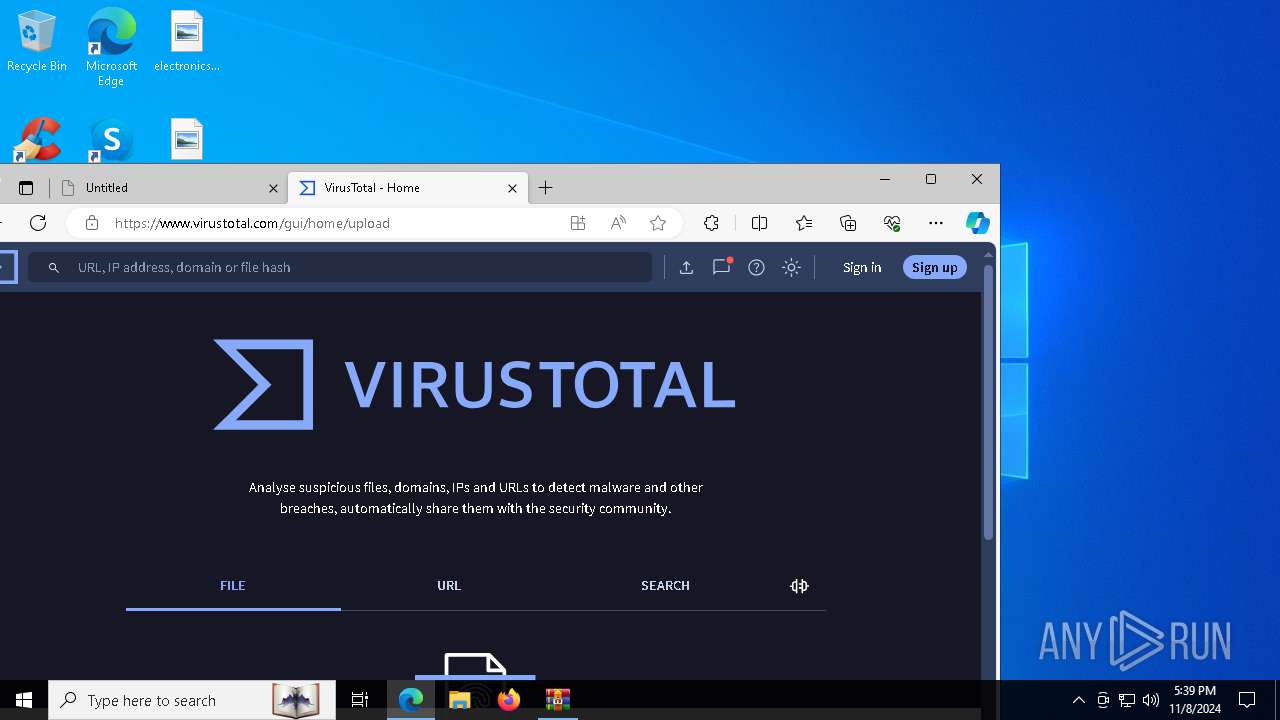Launch Firefox from taskbar
Screen dimensions: 1280x720
click(x=508, y=700)
